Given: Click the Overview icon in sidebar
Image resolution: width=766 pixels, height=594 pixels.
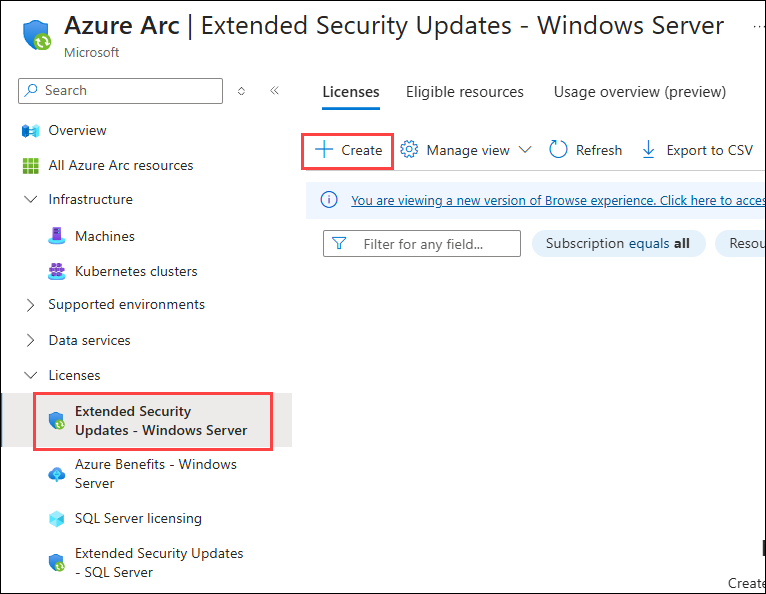Looking at the screenshot, I should (30, 131).
